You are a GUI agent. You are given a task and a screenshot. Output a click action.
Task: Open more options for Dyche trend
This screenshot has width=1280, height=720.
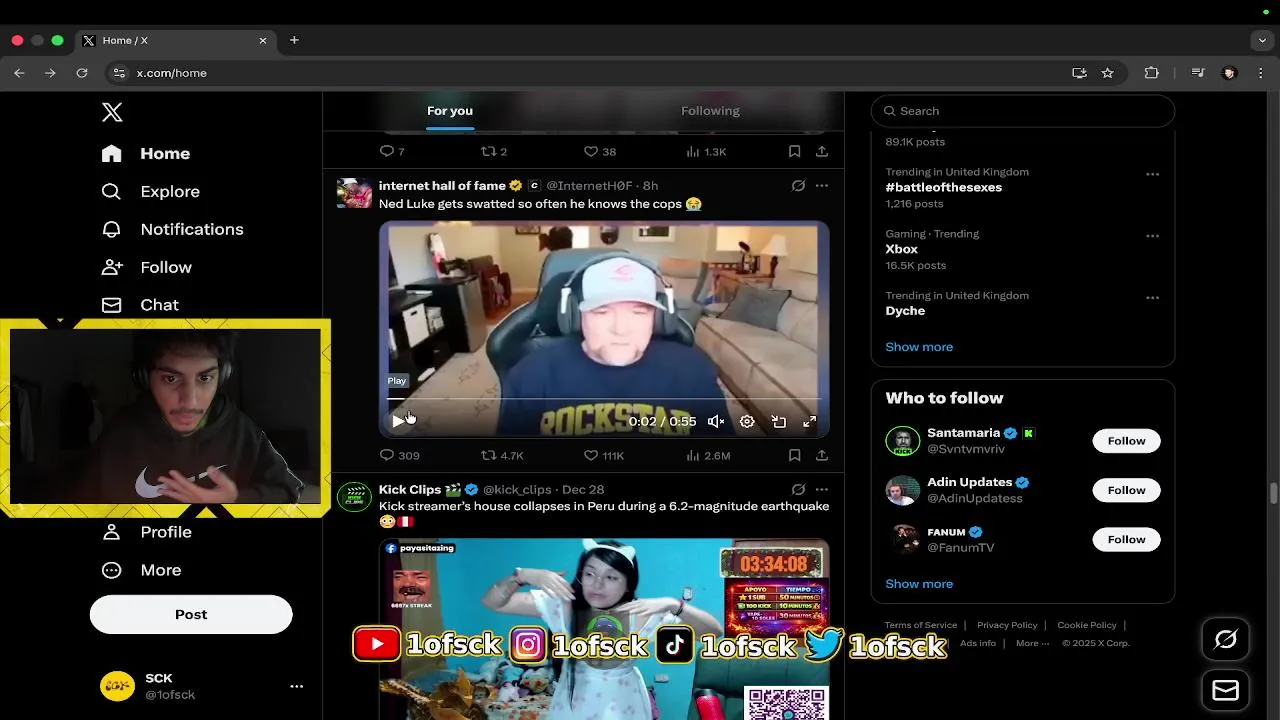coord(1152,298)
